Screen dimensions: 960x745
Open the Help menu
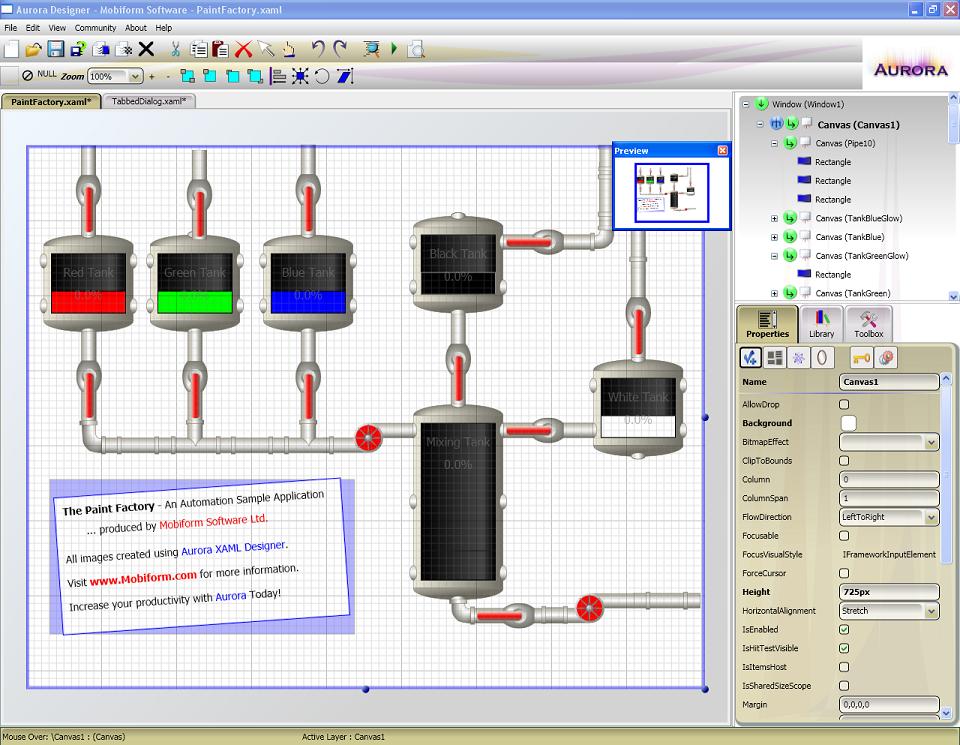pos(163,28)
